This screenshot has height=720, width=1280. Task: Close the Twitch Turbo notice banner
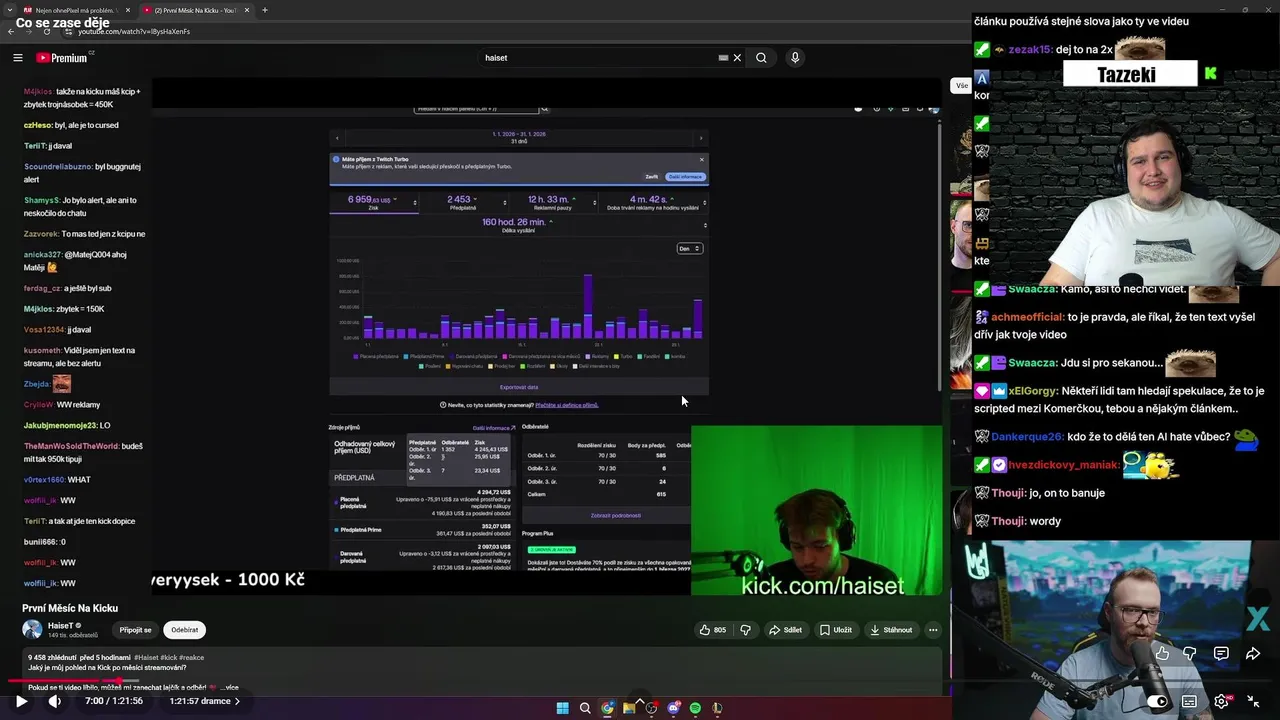[x=702, y=159]
